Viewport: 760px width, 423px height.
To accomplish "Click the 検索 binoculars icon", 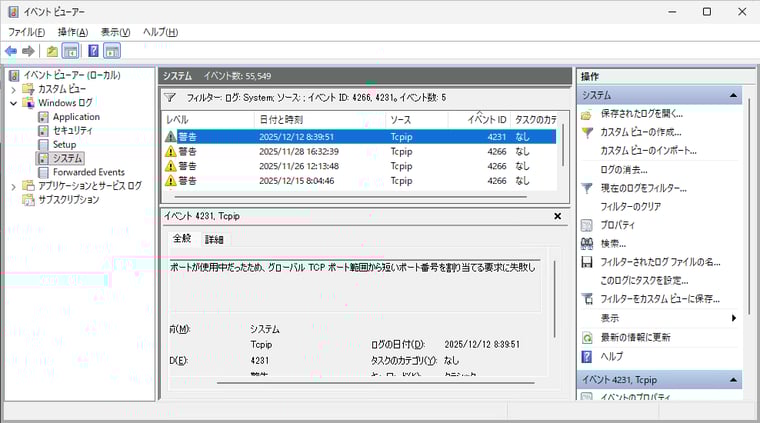I will [586, 243].
